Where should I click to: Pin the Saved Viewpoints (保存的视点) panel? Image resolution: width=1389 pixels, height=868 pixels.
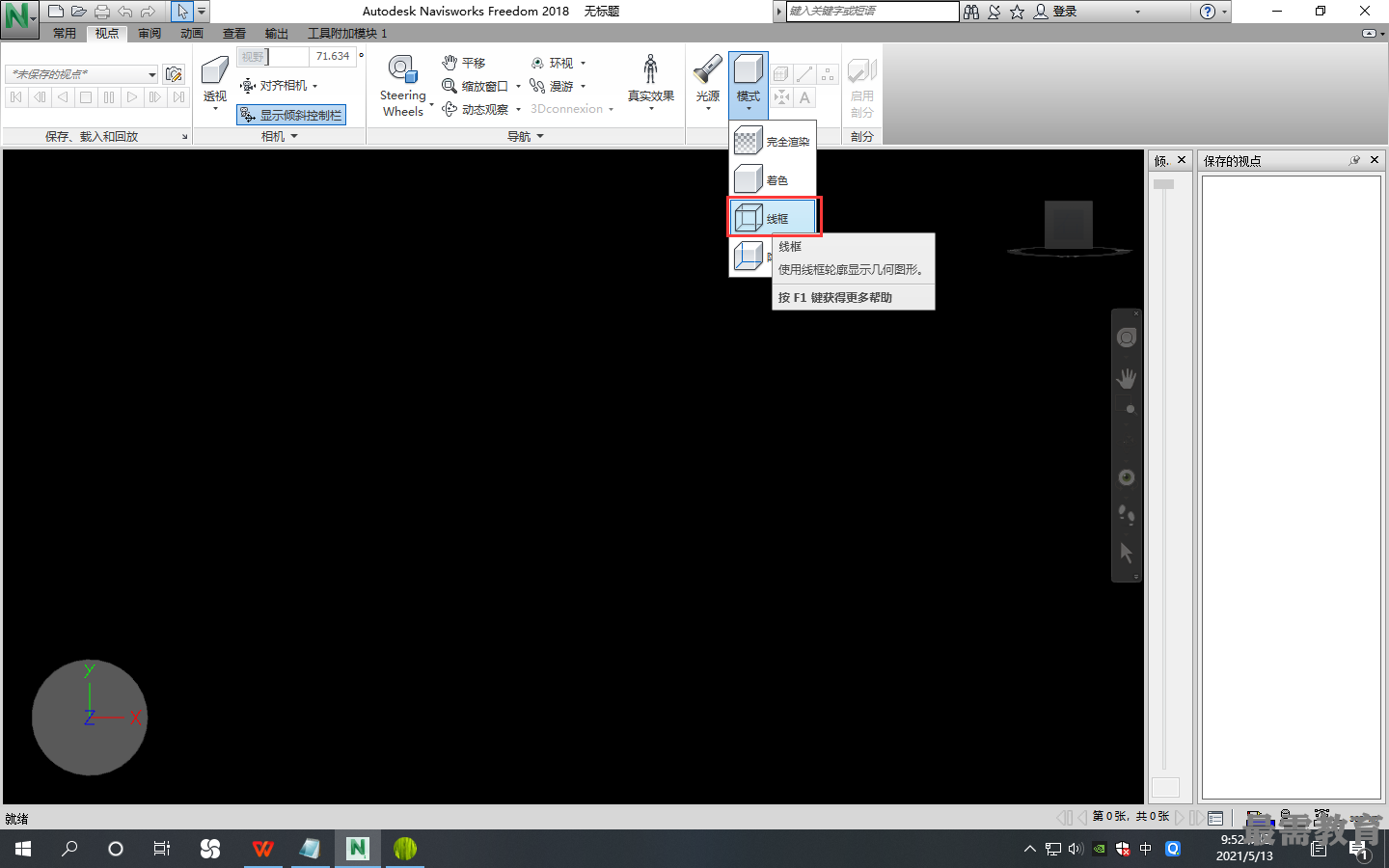pos(1354,160)
